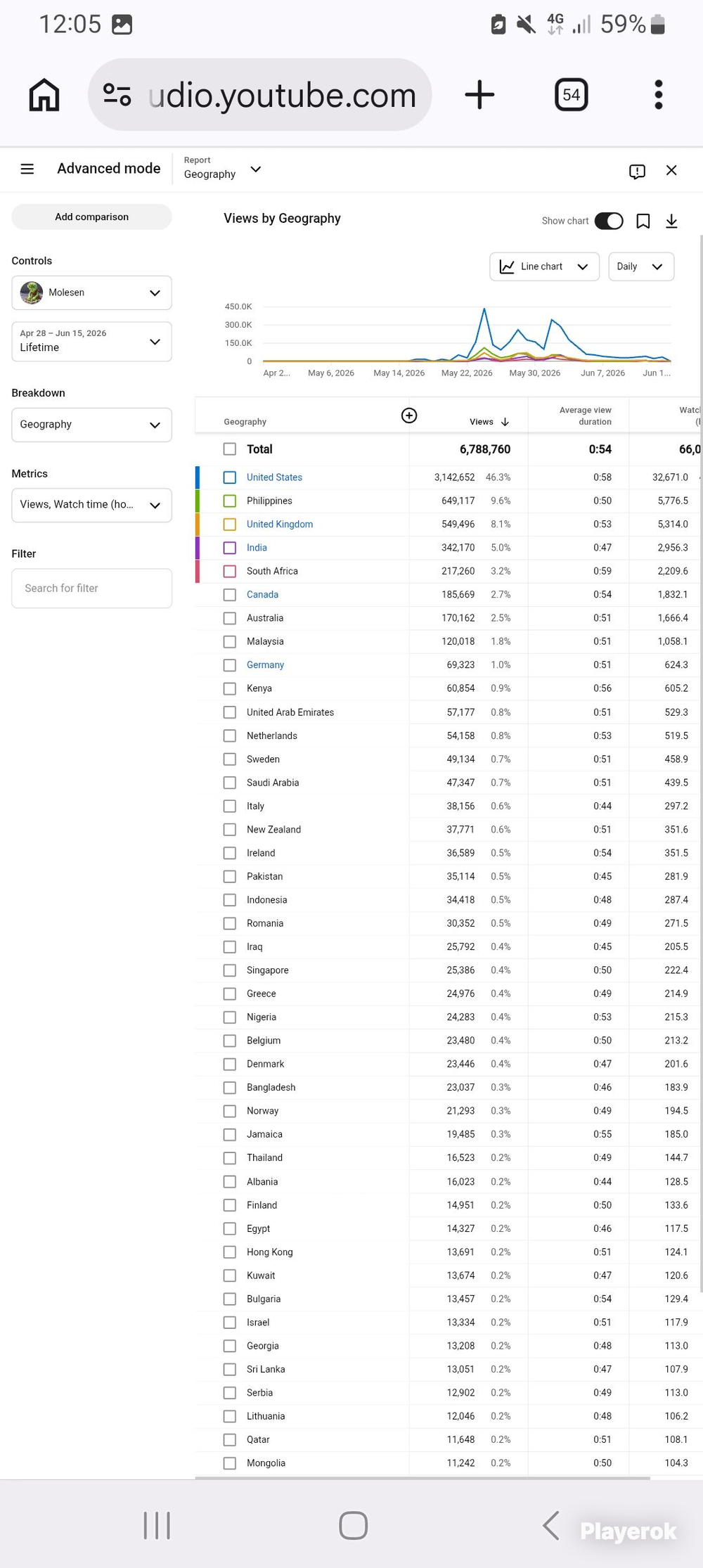This screenshot has width=703, height=1568.
Task: Add a metric with the plus circle icon
Action: [x=409, y=416]
